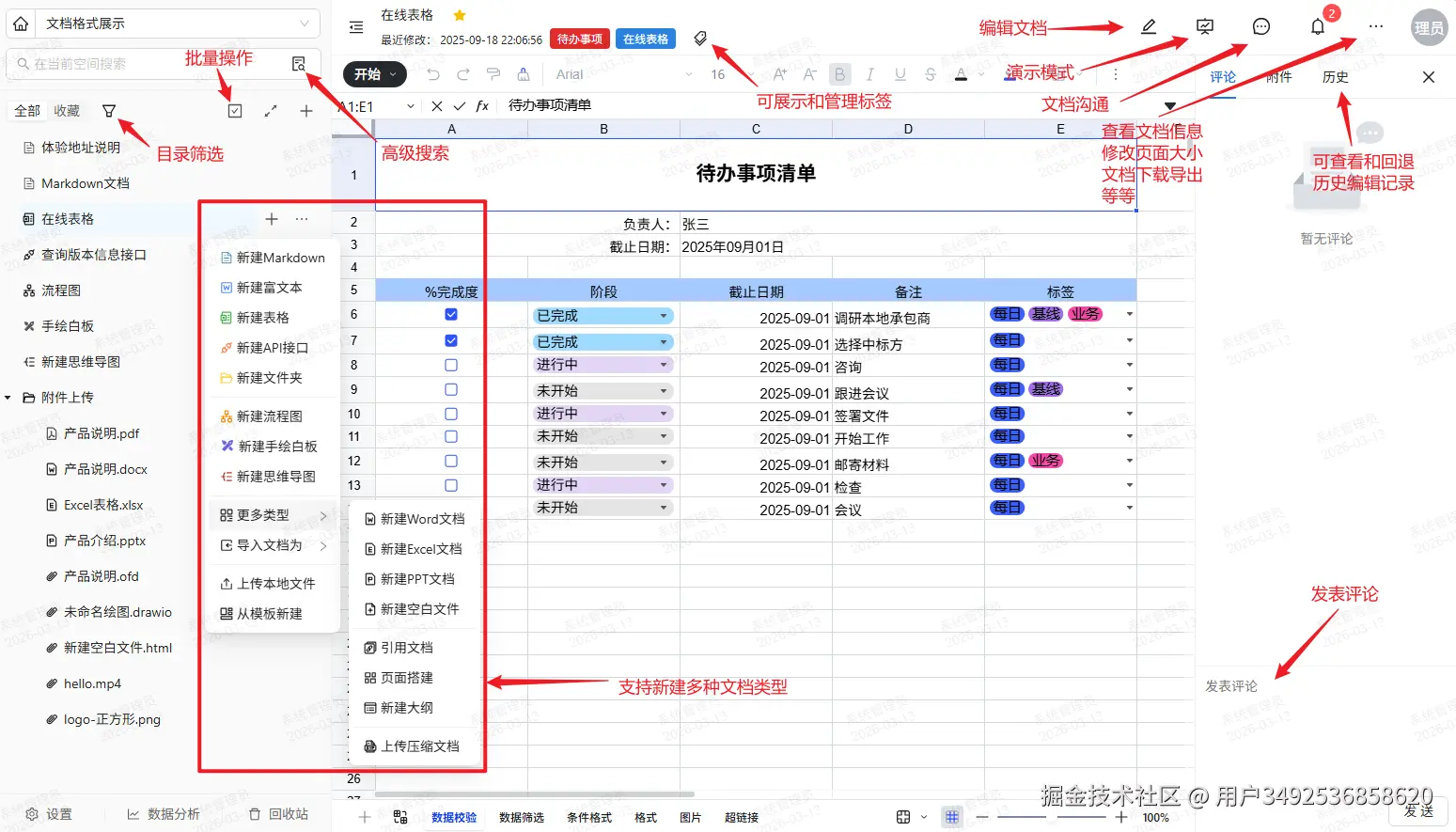Click the advanced search icon
Image resolution: width=1456 pixels, height=832 pixels.
(x=299, y=64)
